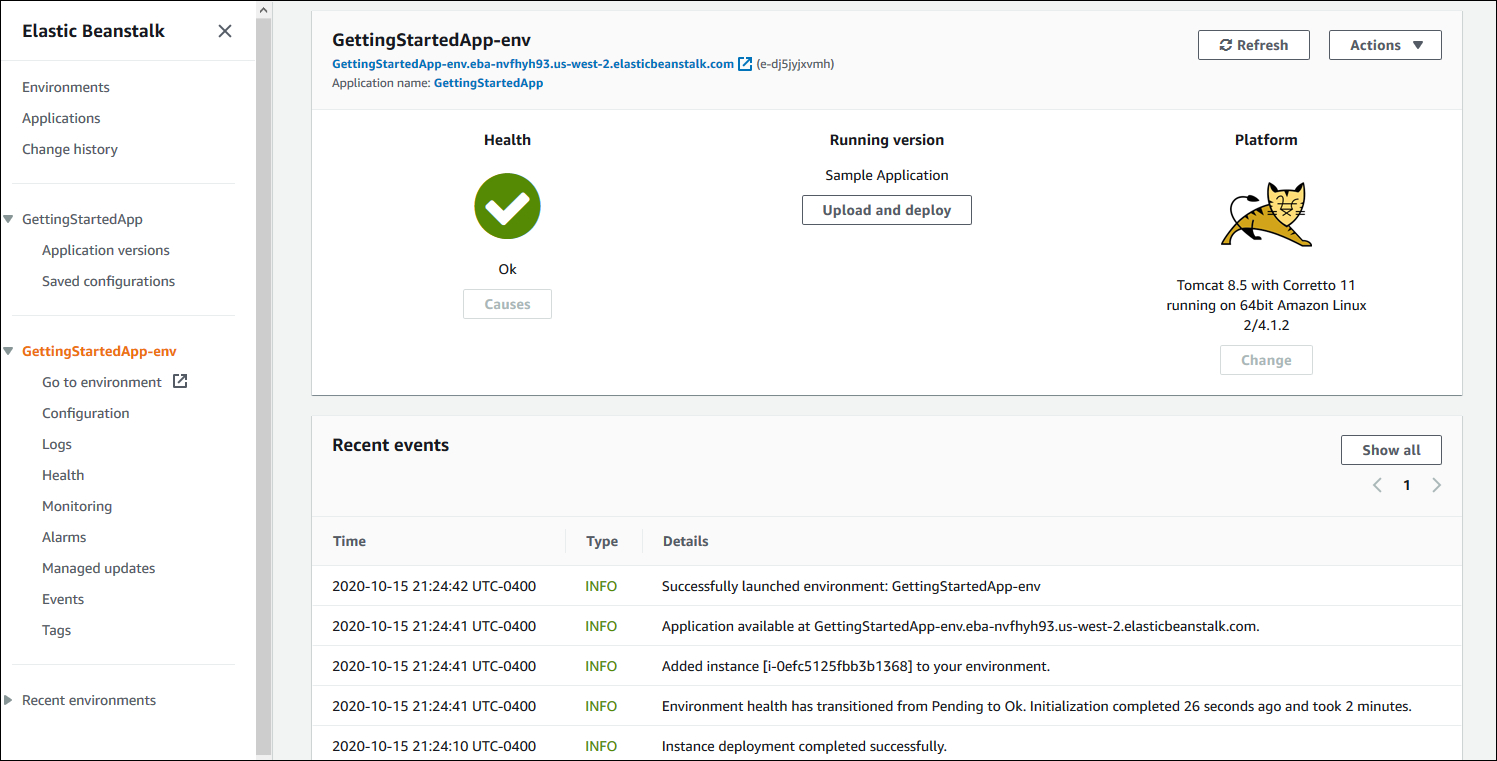This screenshot has height=761, width=1497.
Task: Click the green health checkmark icon
Action: (x=507, y=206)
